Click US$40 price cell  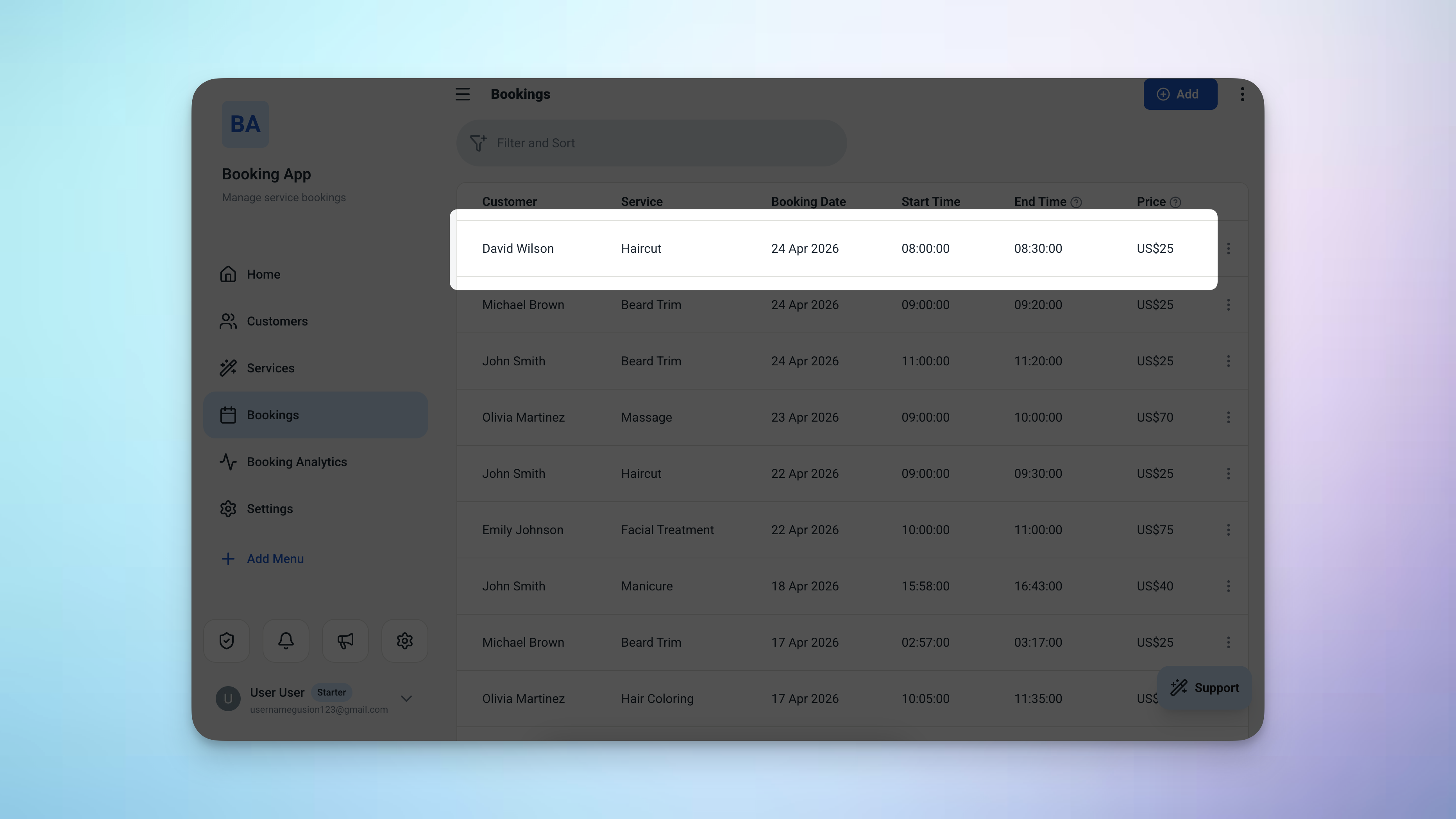[1155, 586]
